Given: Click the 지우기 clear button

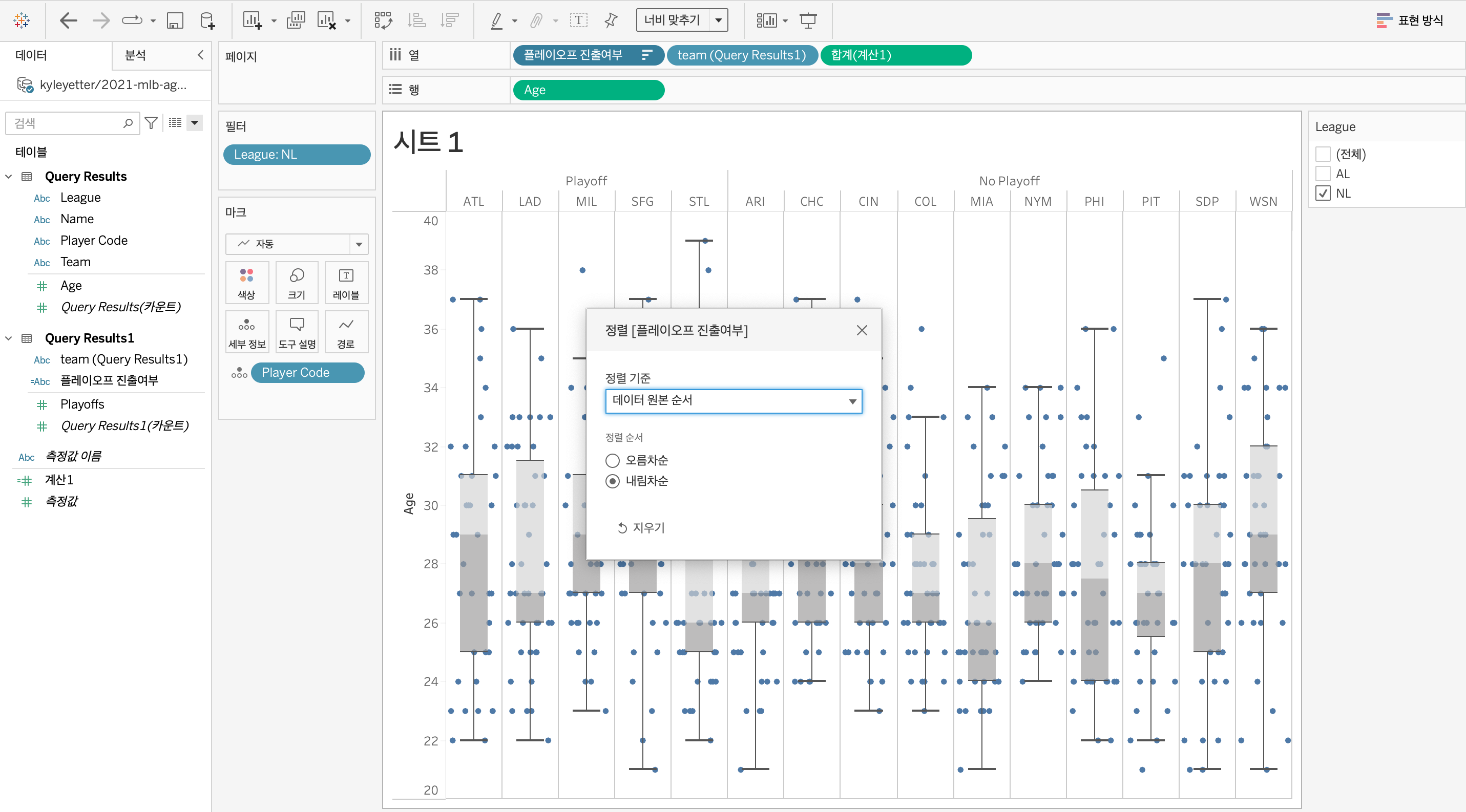Looking at the screenshot, I should (641, 528).
